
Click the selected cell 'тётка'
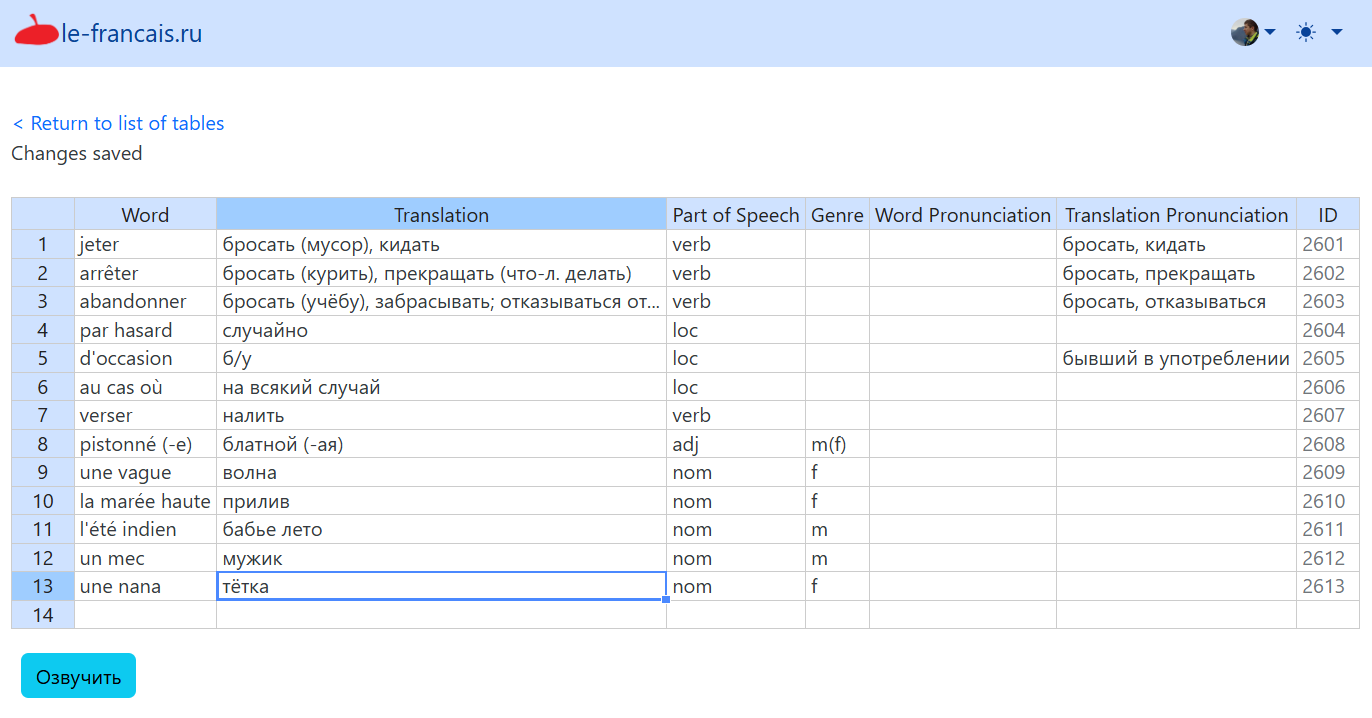click(441, 587)
